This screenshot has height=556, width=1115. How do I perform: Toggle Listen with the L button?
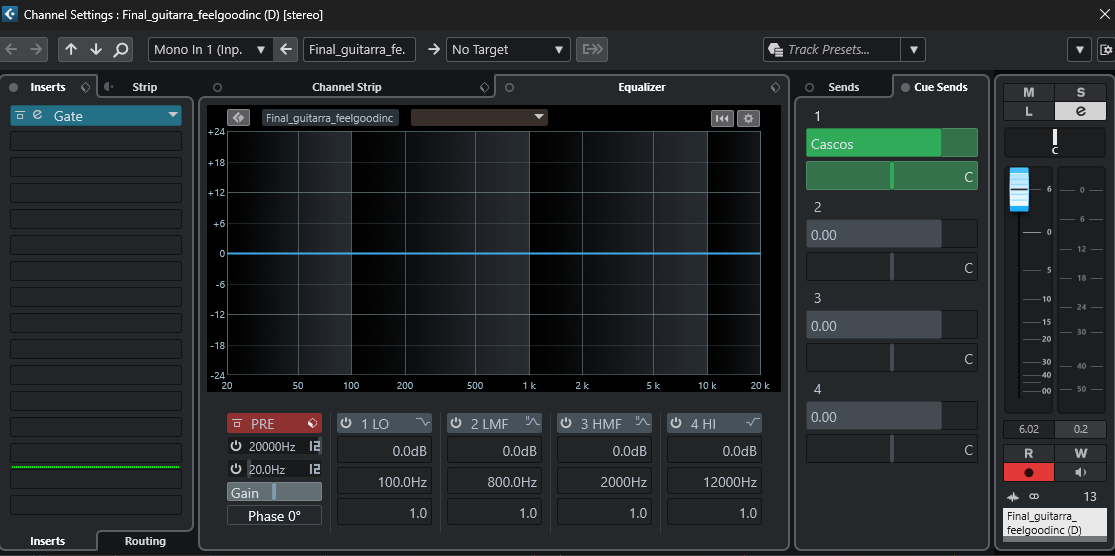[x=1028, y=111]
